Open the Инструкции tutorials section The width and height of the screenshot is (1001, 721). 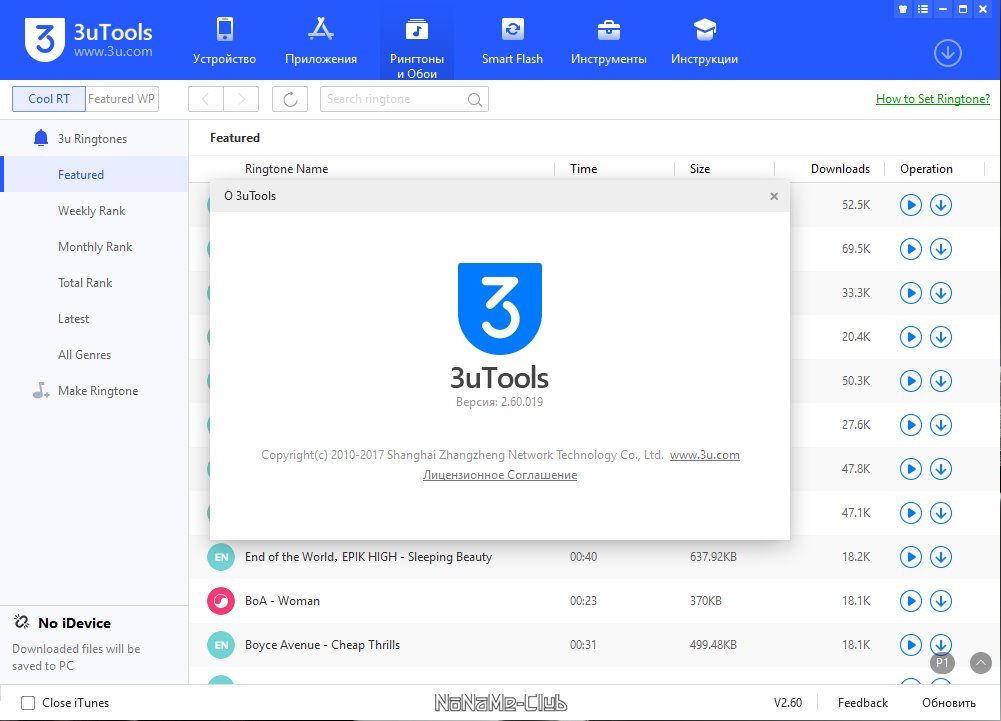tap(704, 42)
